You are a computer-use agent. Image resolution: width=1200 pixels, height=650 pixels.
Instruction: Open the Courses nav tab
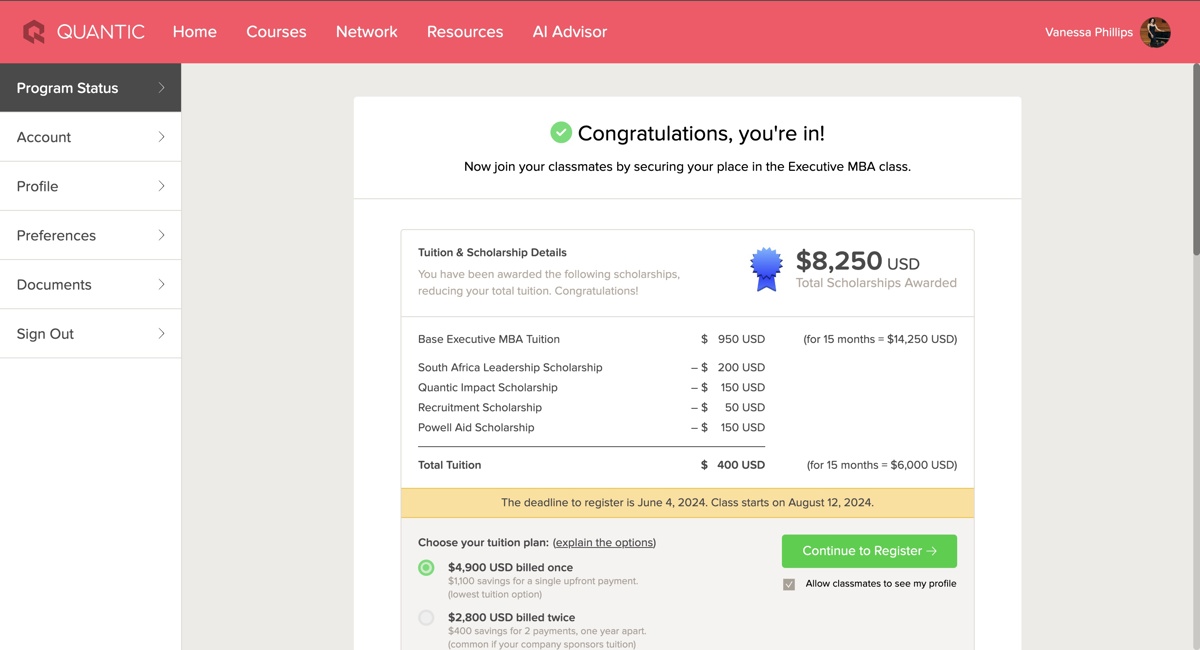click(x=276, y=32)
